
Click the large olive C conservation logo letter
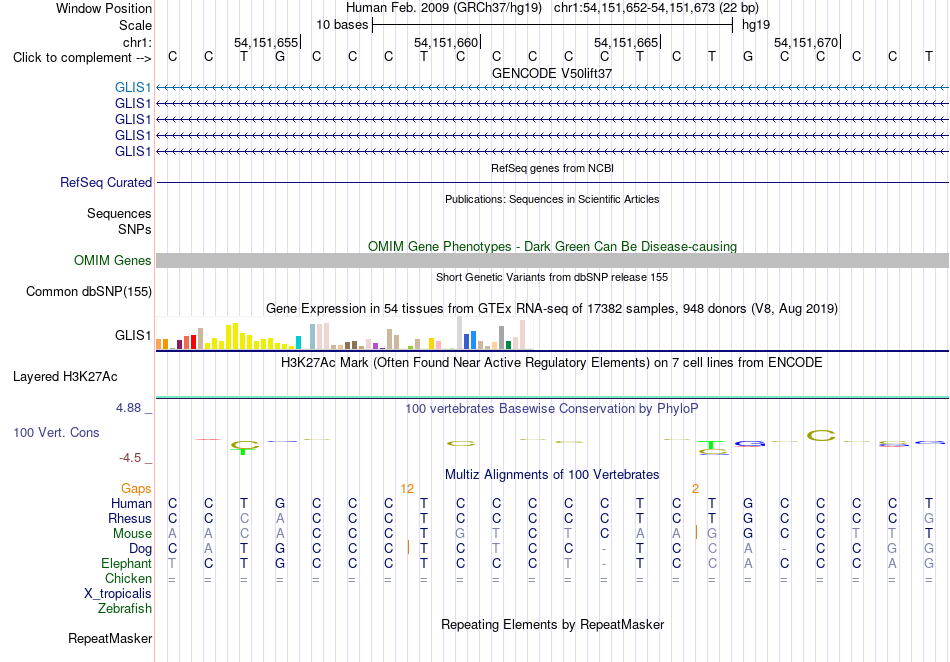click(x=821, y=435)
